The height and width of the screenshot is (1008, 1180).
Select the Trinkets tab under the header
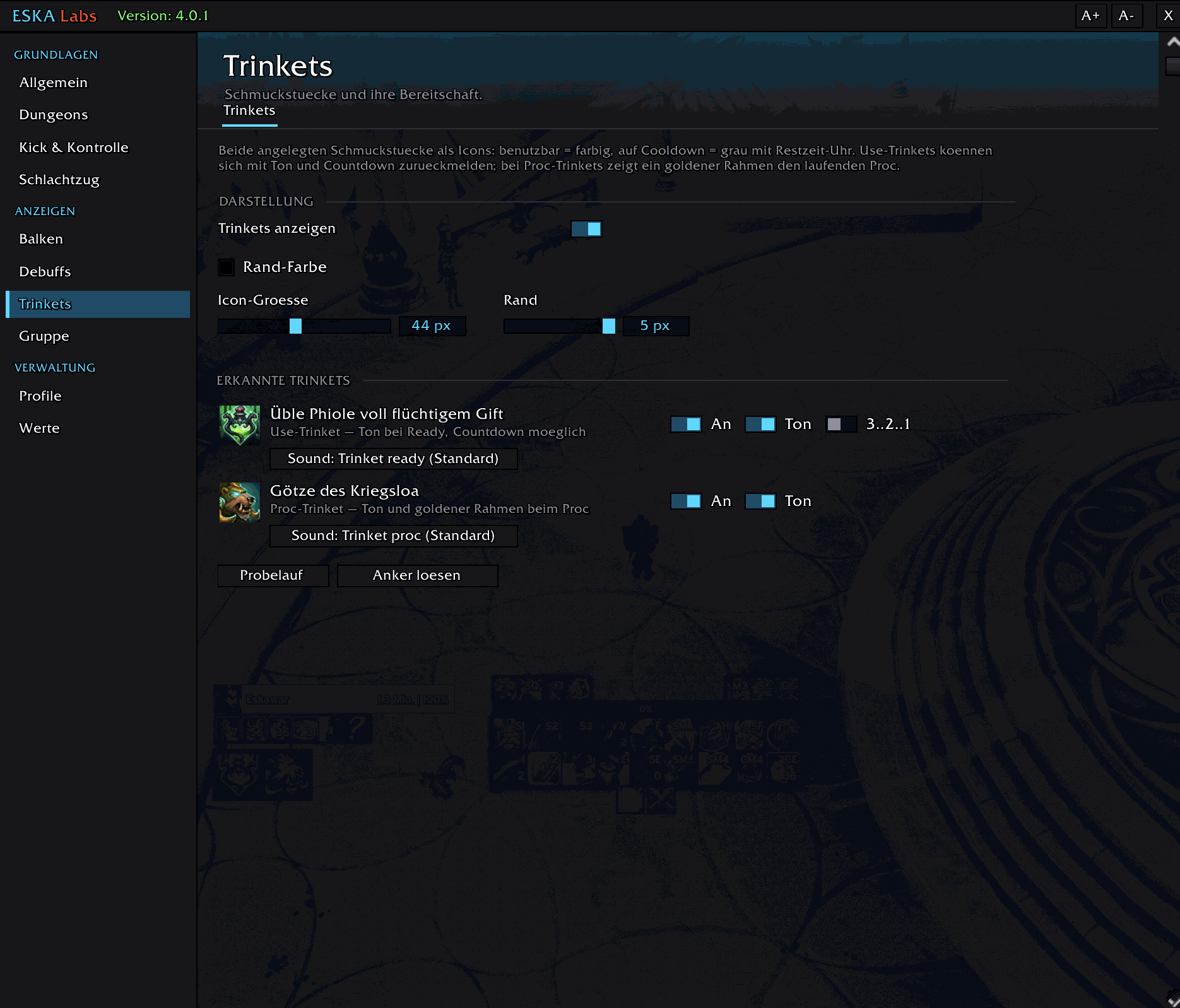pyautogui.click(x=249, y=111)
